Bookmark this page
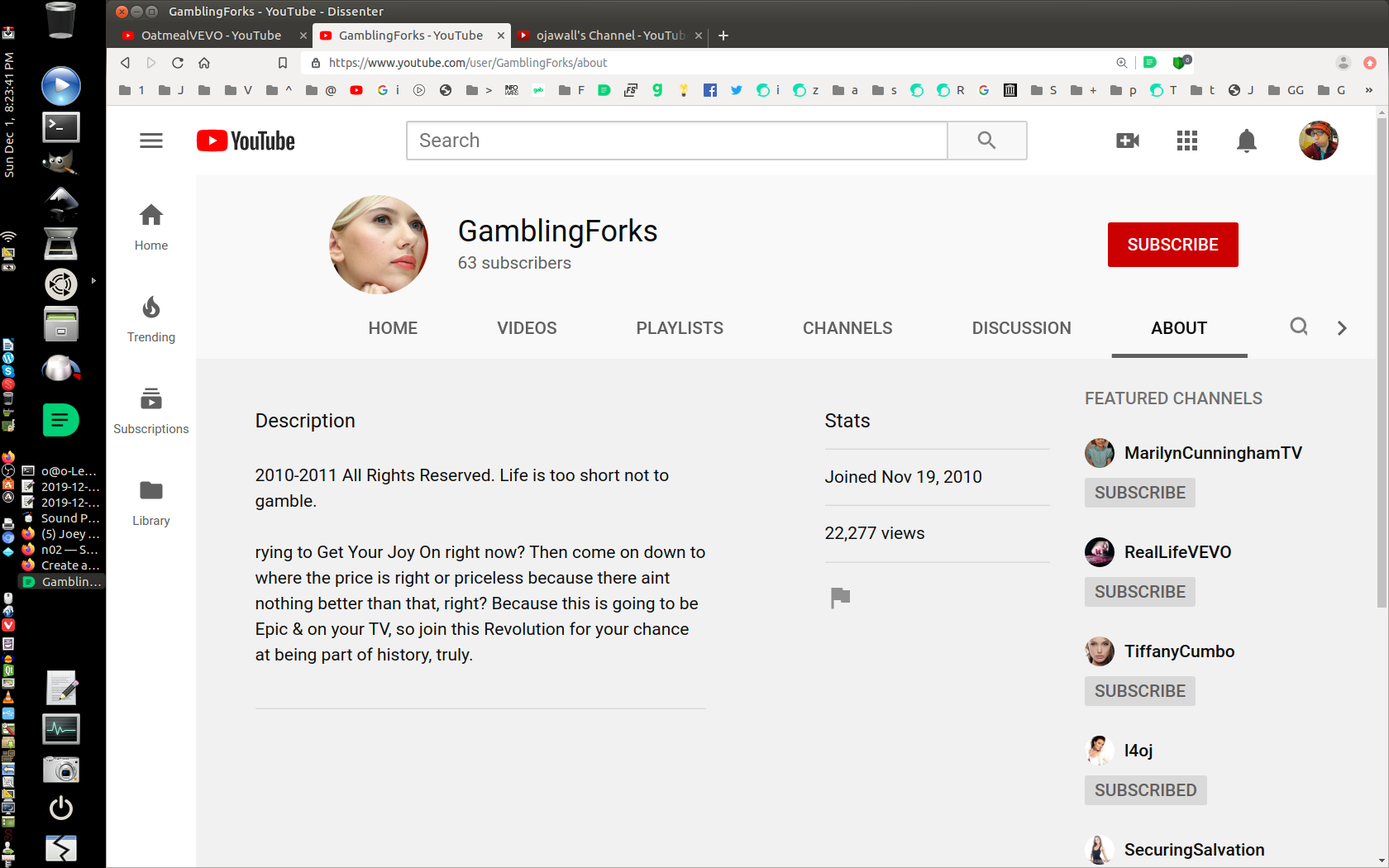 [283, 63]
